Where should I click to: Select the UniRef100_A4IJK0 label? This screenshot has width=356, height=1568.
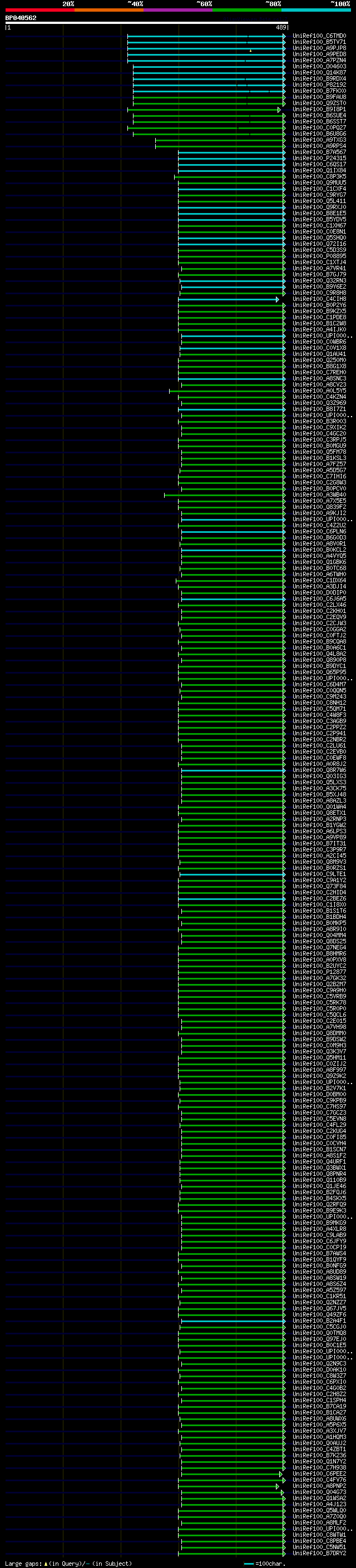319,330
